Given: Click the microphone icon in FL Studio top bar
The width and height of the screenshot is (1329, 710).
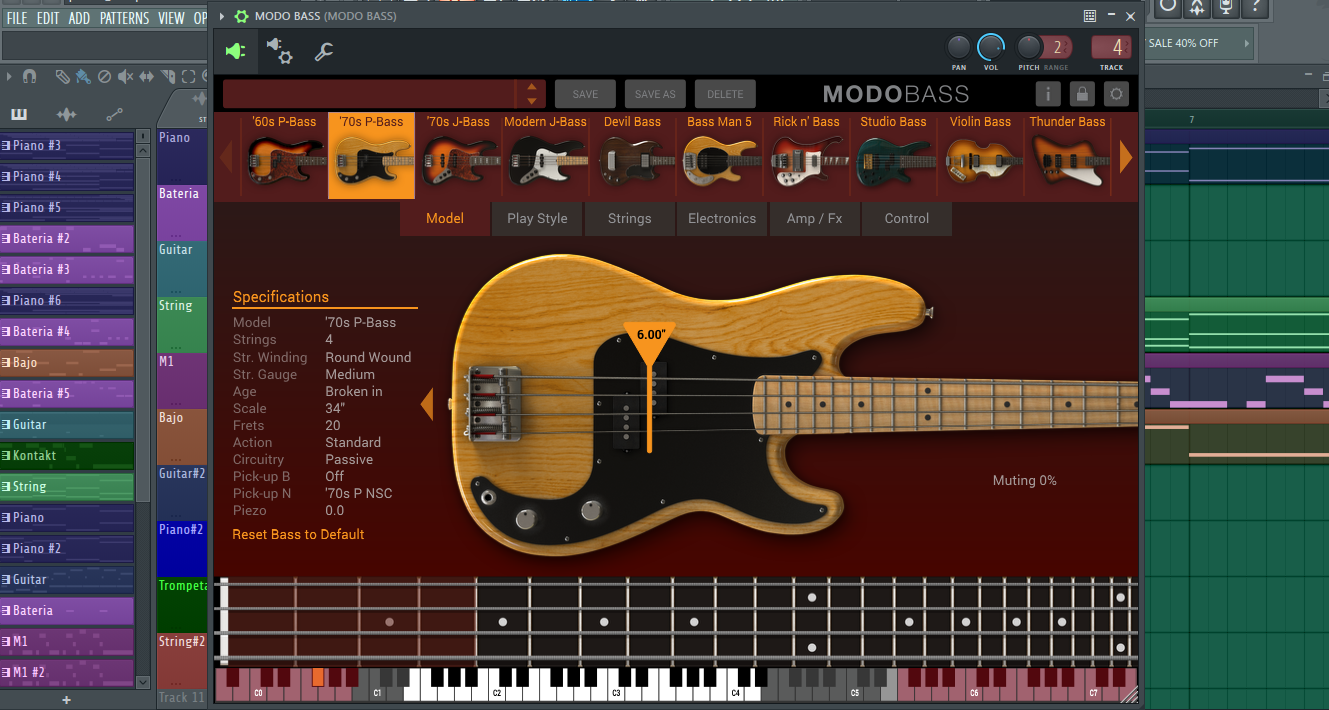Looking at the screenshot, I should coord(1226,7).
